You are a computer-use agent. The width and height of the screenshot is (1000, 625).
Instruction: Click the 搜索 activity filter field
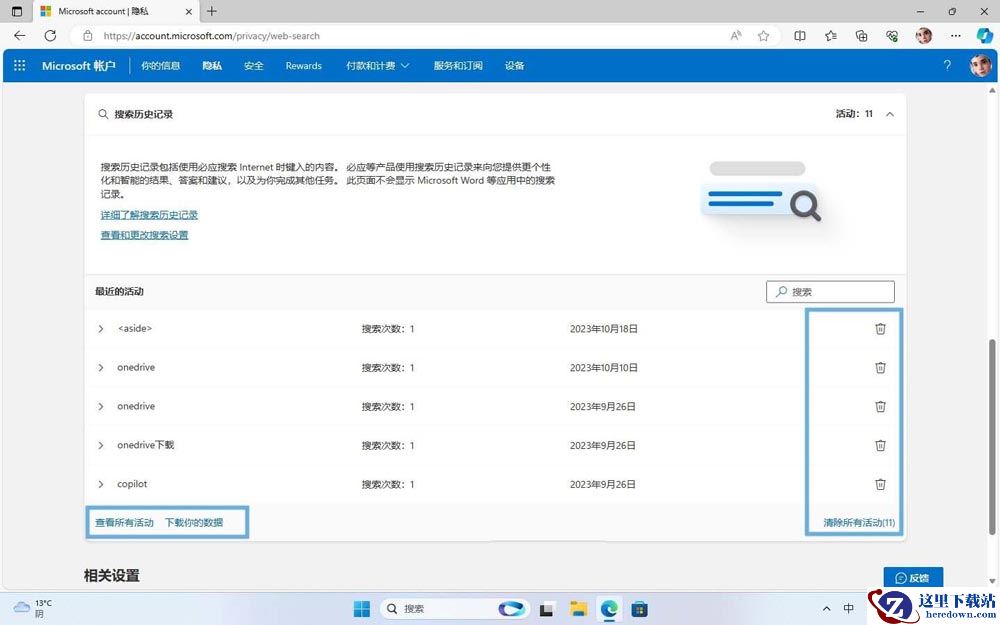tap(830, 291)
